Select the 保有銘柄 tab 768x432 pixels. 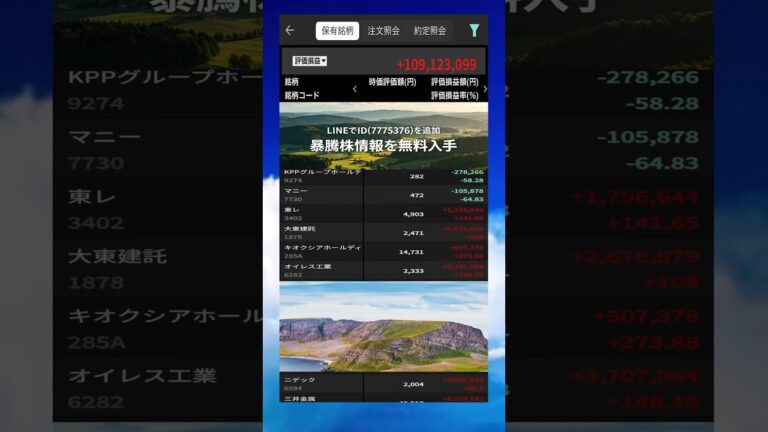pyautogui.click(x=337, y=31)
